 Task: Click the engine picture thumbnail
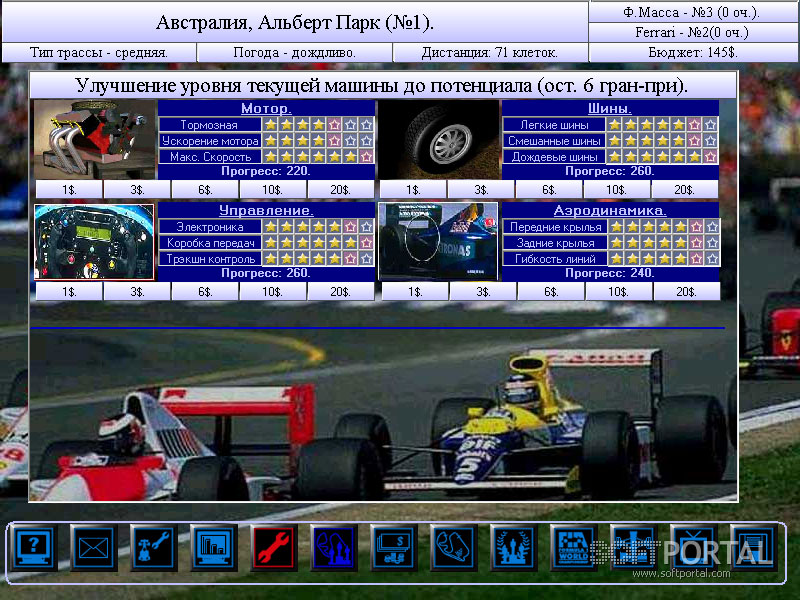coord(95,139)
